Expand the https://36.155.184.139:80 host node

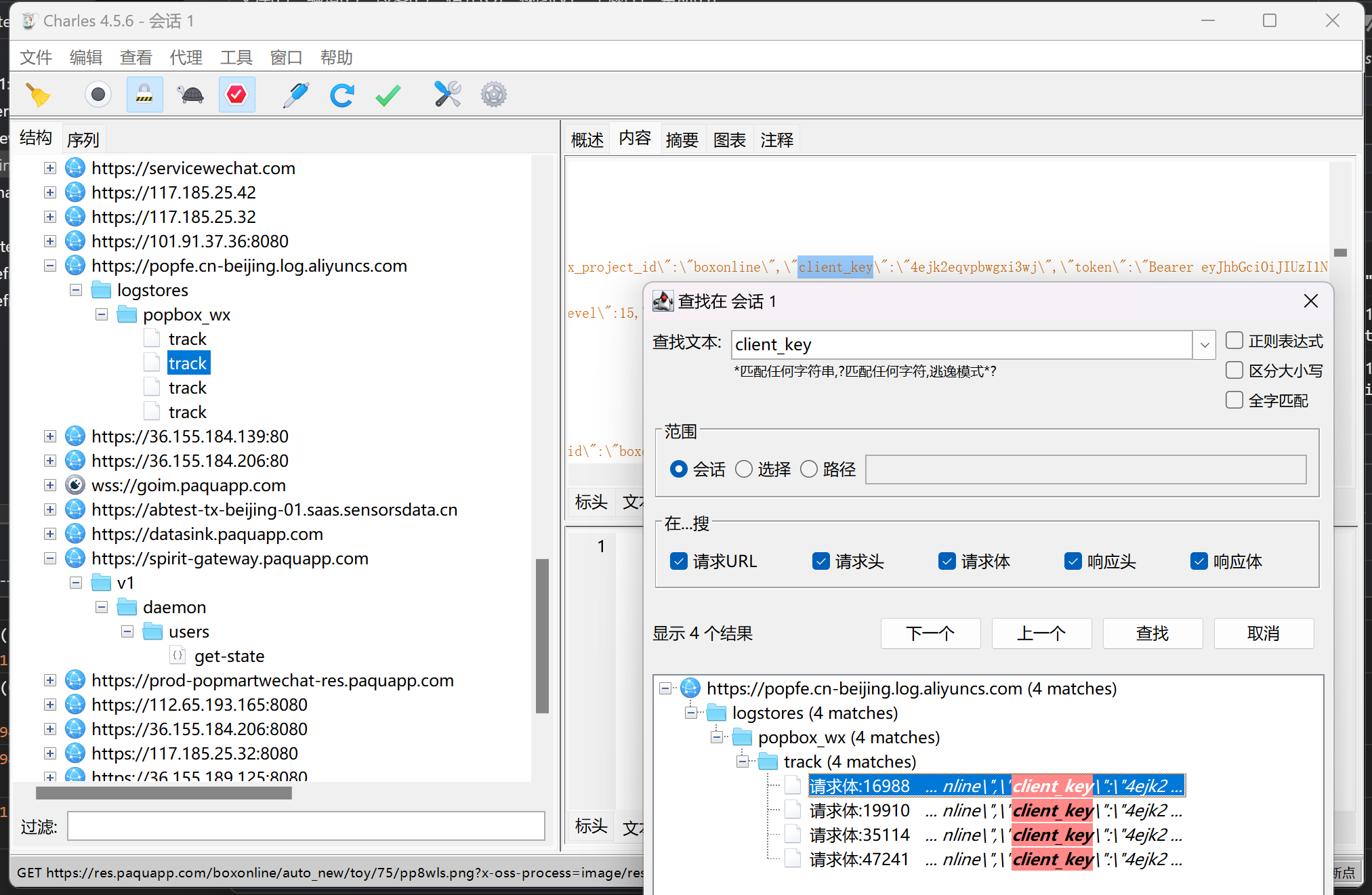pyautogui.click(x=50, y=436)
